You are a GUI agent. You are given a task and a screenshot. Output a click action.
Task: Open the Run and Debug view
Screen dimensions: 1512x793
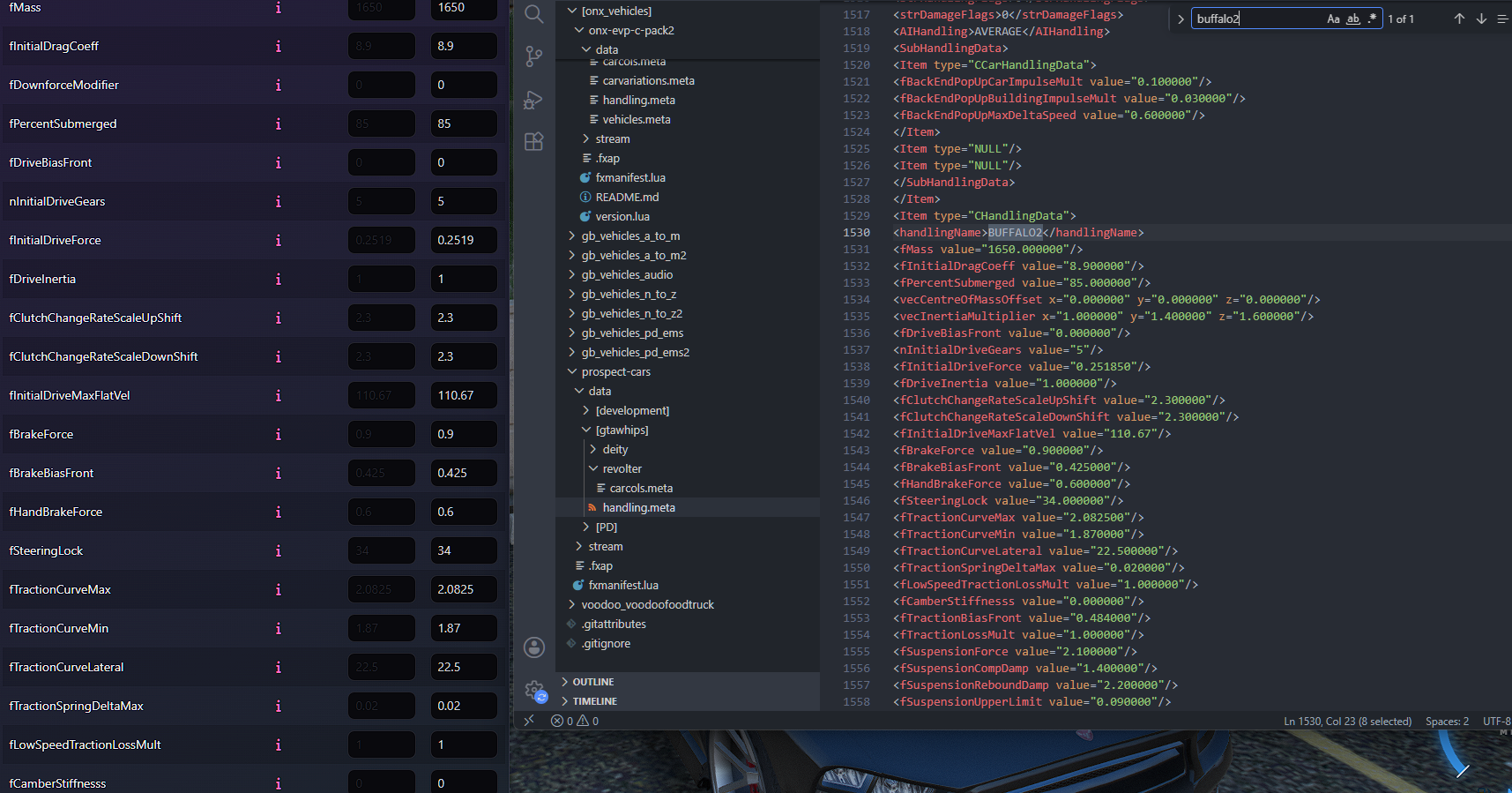click(533, 99)
